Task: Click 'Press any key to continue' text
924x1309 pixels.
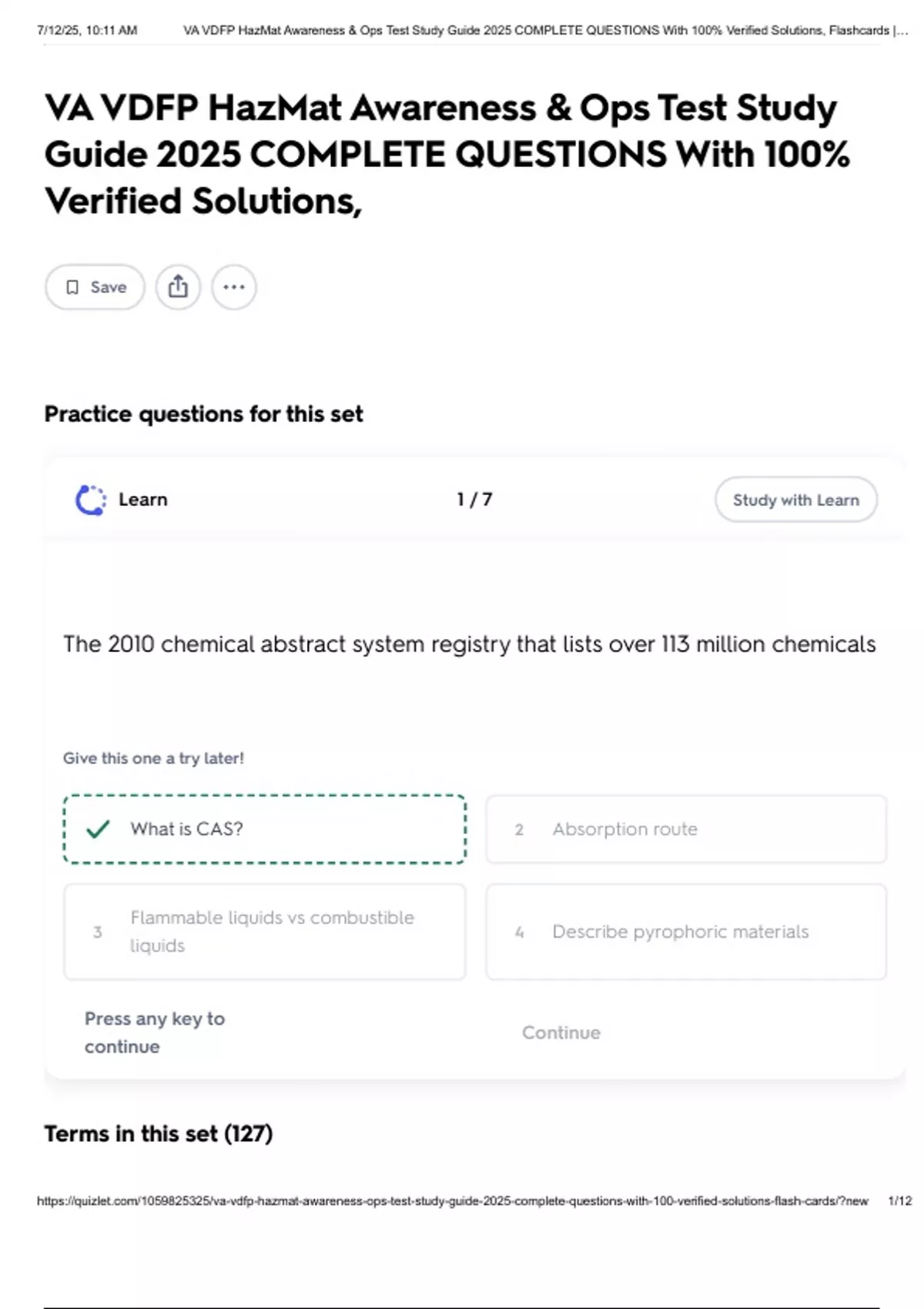Action: 154,1033
